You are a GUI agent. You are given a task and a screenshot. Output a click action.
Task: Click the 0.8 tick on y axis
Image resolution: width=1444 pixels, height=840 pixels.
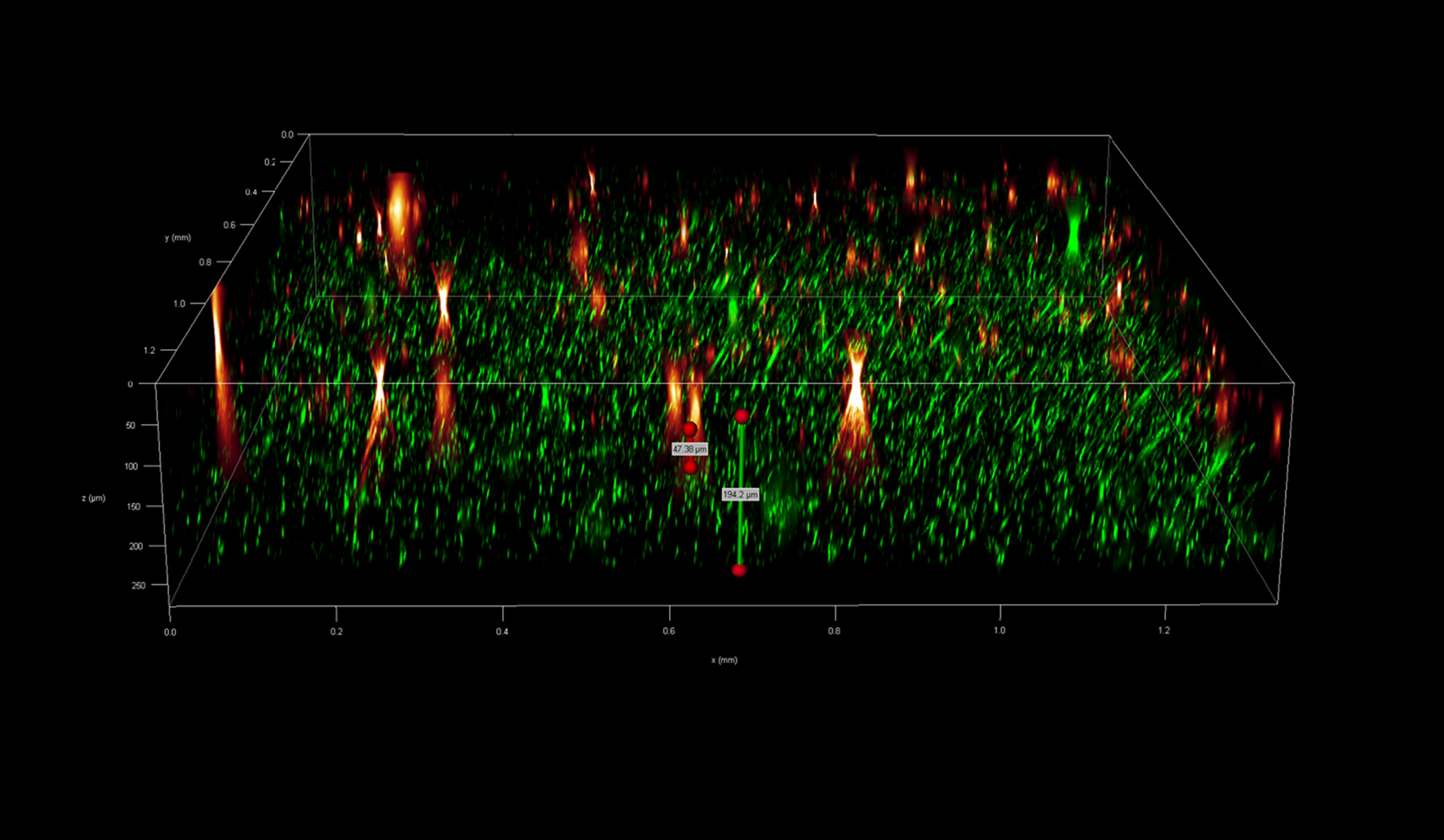[205, 263]
